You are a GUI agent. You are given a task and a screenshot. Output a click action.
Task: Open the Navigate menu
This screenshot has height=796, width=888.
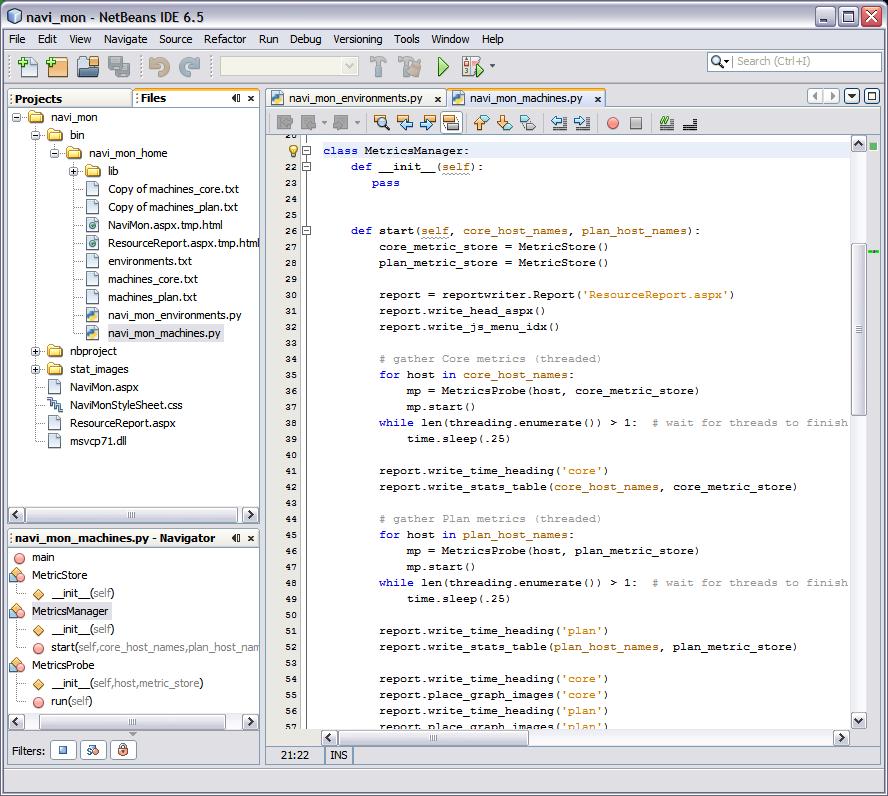tap(126, 39)
